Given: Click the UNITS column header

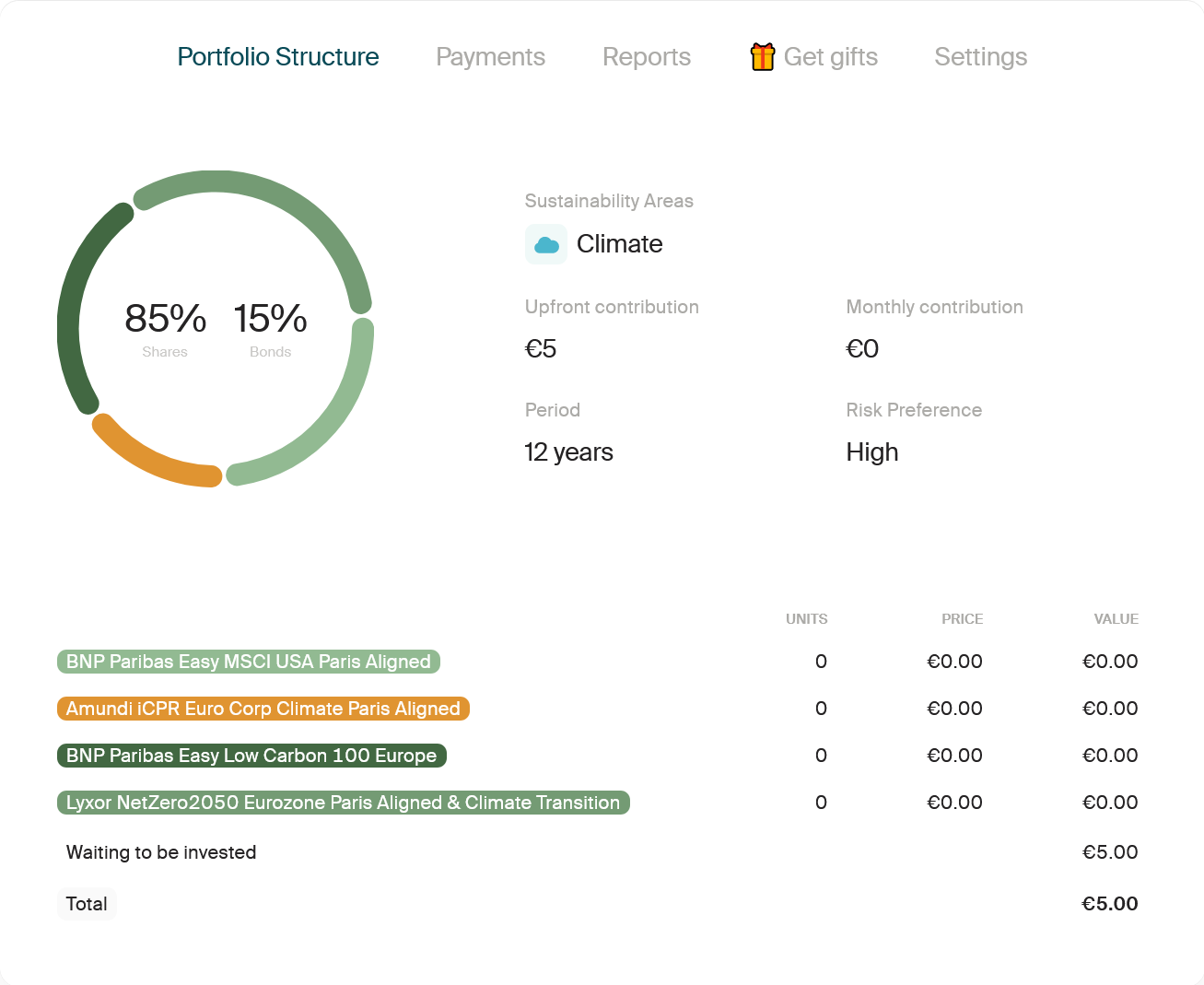Looking at the screenshot, I should (806, 619).
